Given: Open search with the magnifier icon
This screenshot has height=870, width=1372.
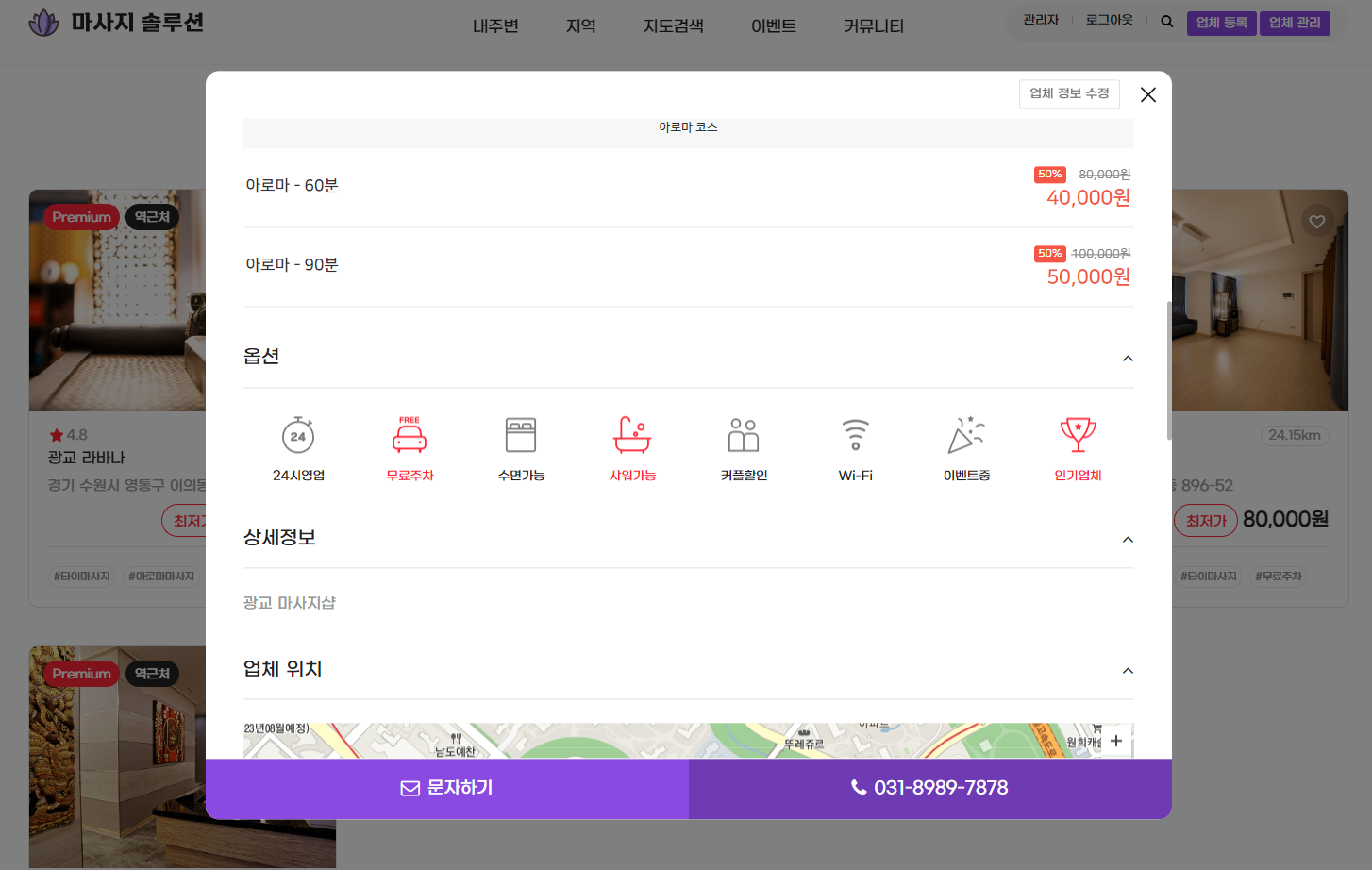Looking at the screenshot, I should (x=1167, y=22).
